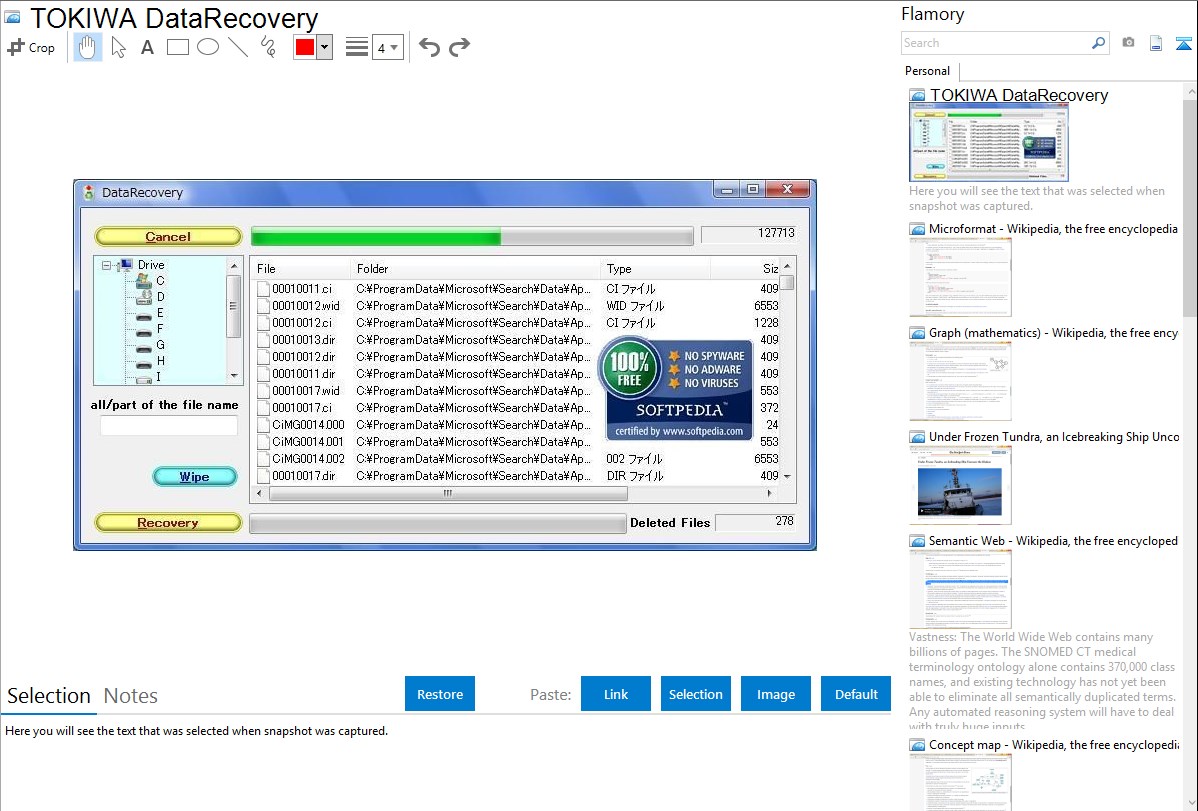1198x811 pixels.
Task: Click the Default paste button
Action: coord(856,694)
